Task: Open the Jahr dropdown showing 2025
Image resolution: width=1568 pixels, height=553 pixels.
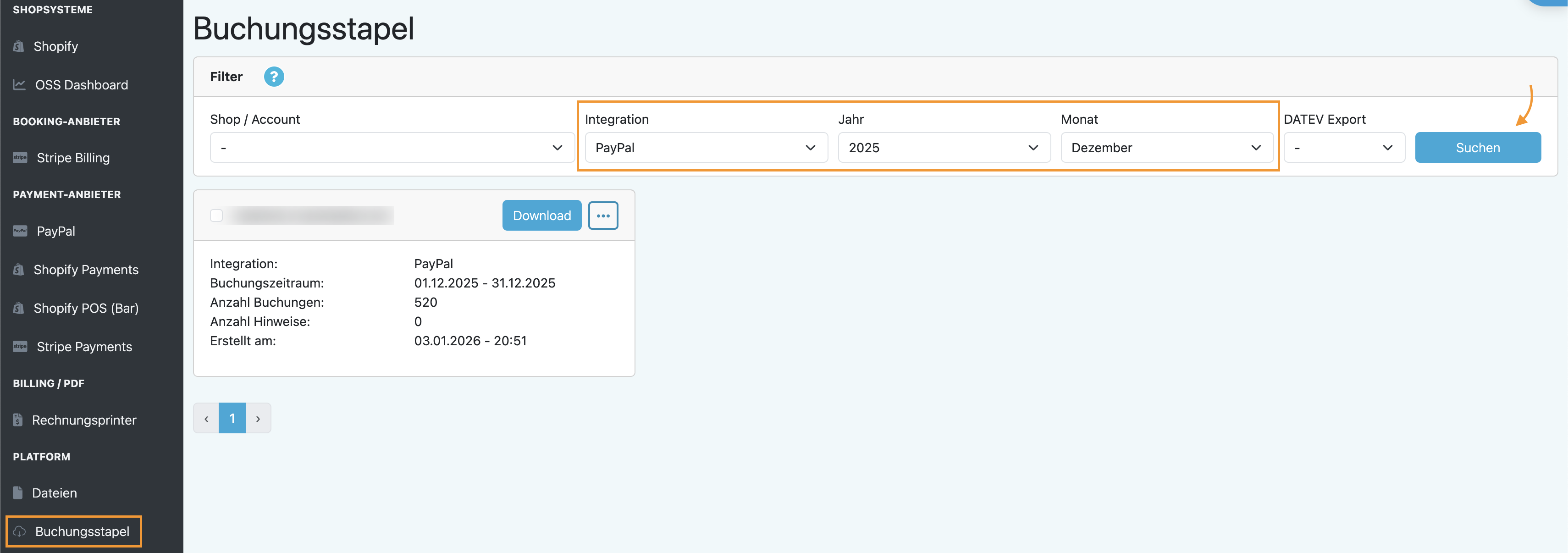Action: pyautogui.click(x=944, y=148)
